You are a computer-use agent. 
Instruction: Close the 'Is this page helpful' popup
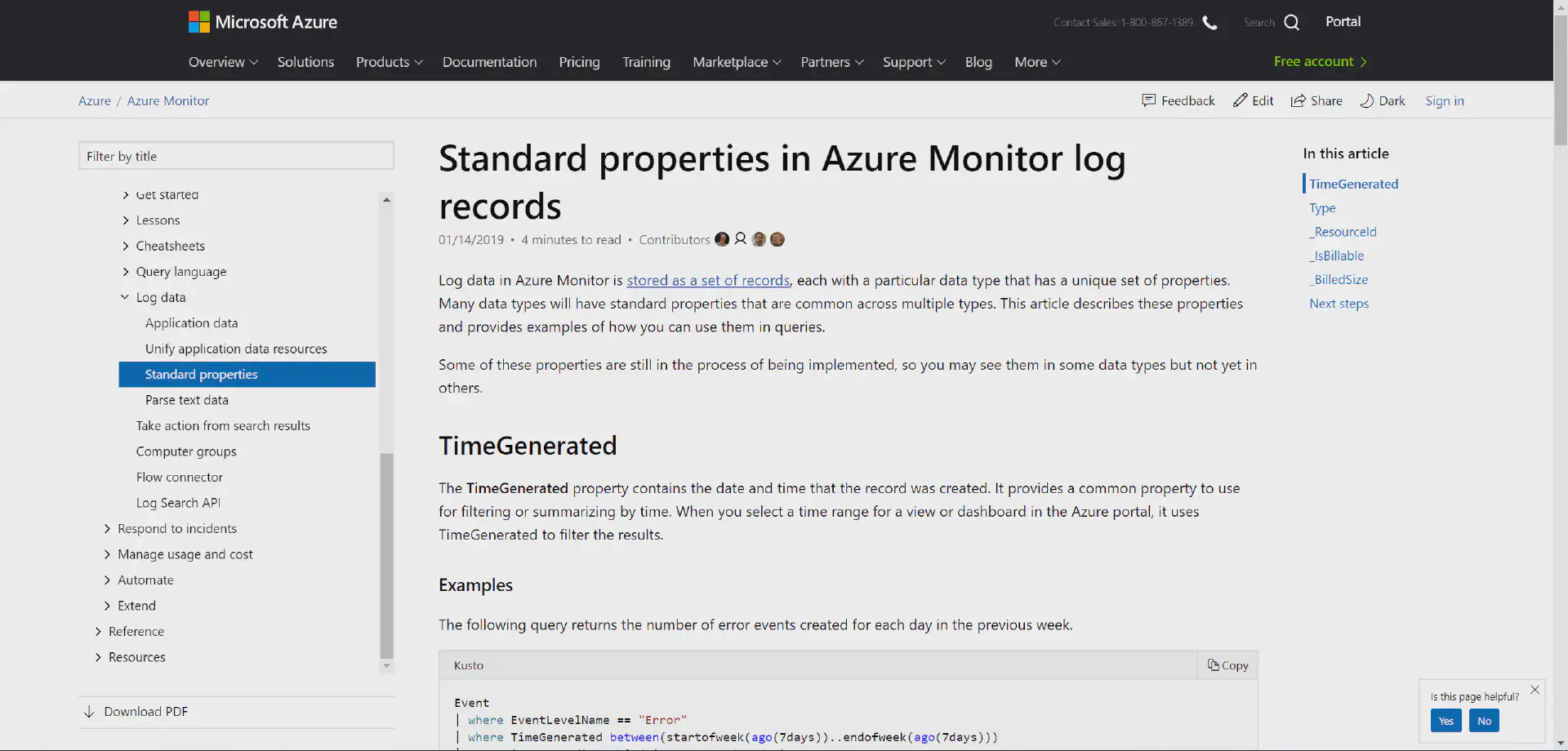[x=1535, y=690]
